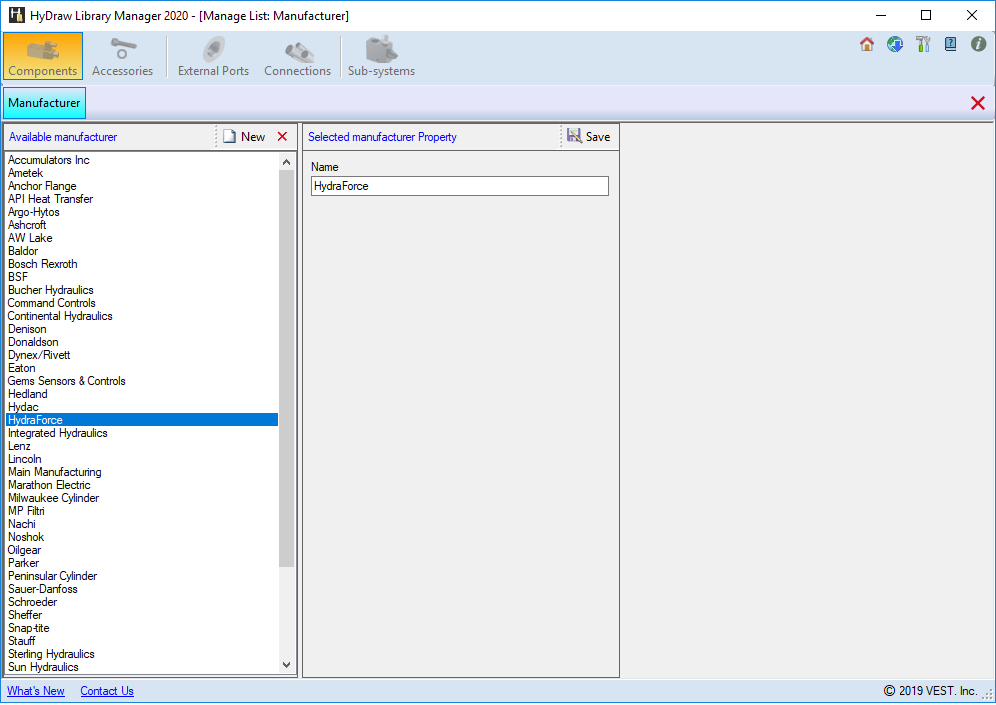Select Eaton manufacturer
Screen dimensions: 996x705
tap(142, 368)
